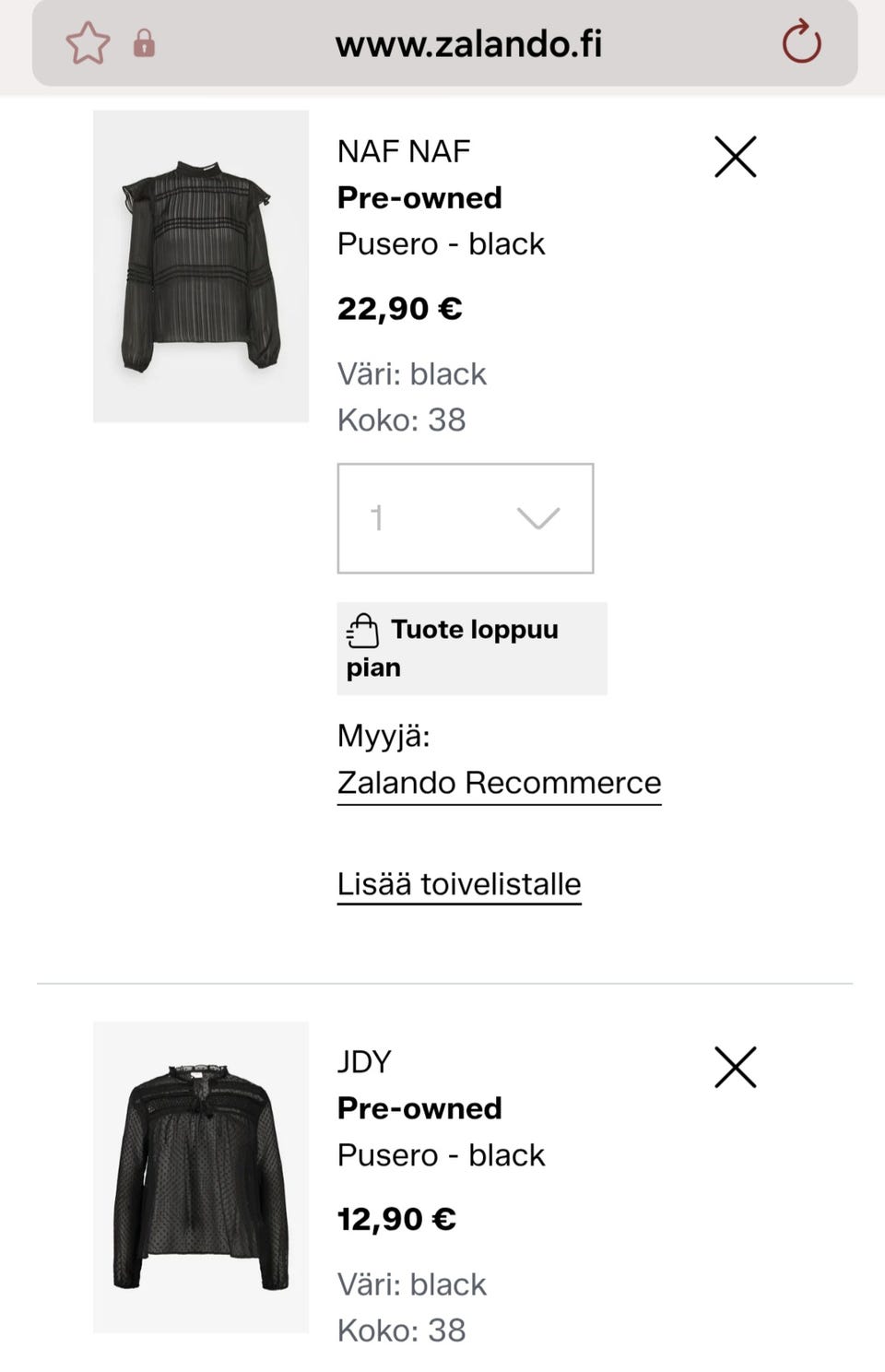Tap the JDY brand name
Screen dimensions: 885x1372
364,1062
